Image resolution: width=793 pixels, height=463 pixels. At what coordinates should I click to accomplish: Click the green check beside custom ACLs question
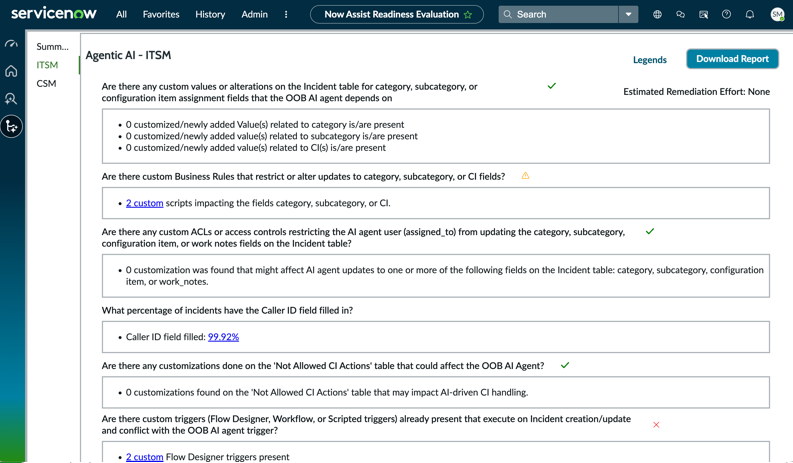click(x=650, y=231)
